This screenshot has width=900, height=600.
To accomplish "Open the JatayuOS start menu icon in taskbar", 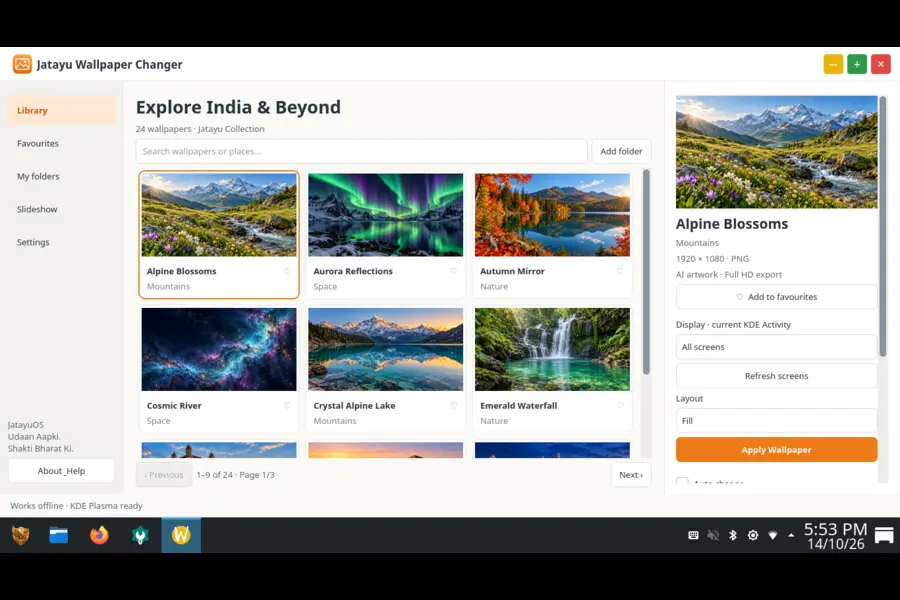I will coord(21,535).
